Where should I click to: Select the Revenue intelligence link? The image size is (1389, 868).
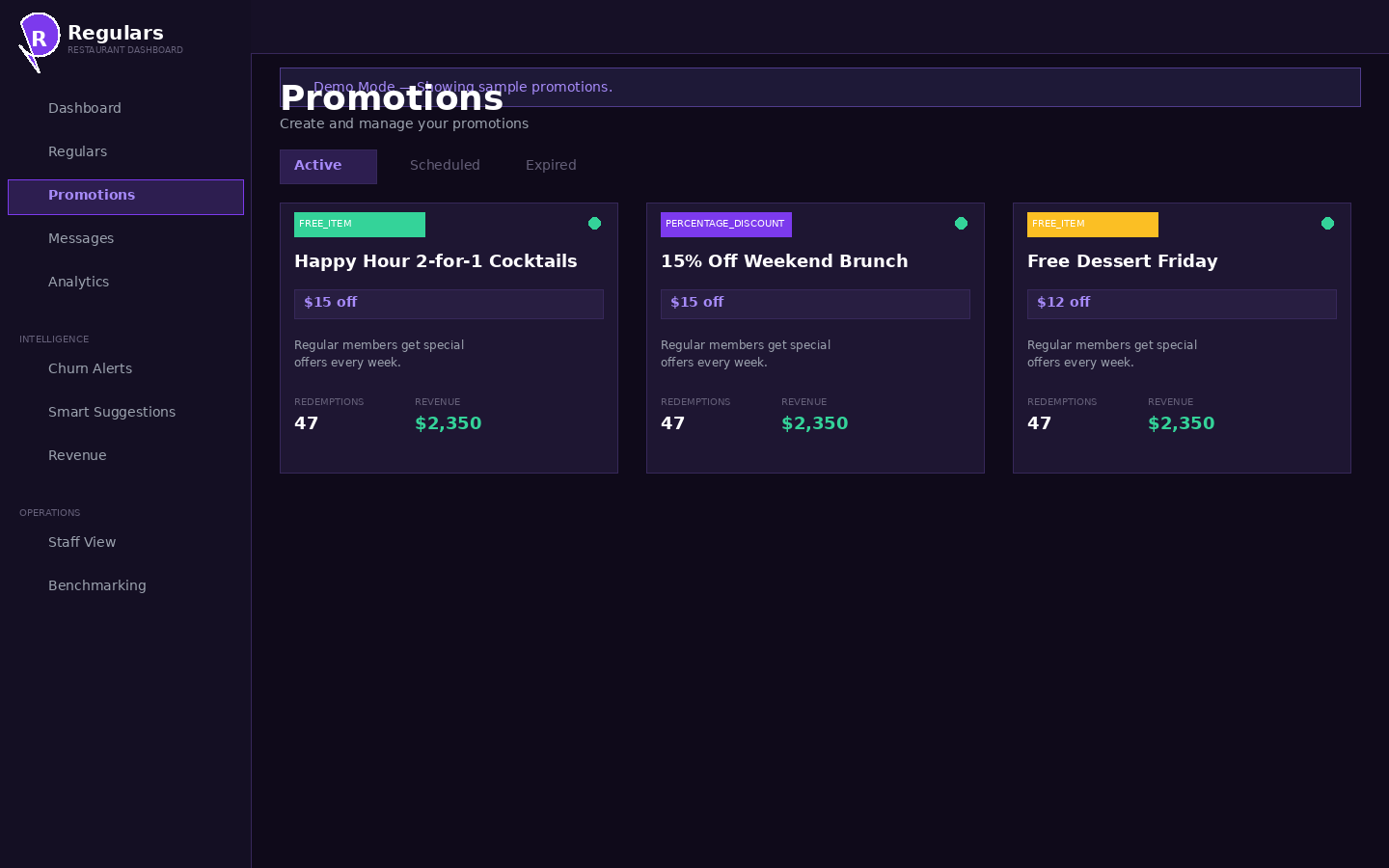tap(77, 455)
